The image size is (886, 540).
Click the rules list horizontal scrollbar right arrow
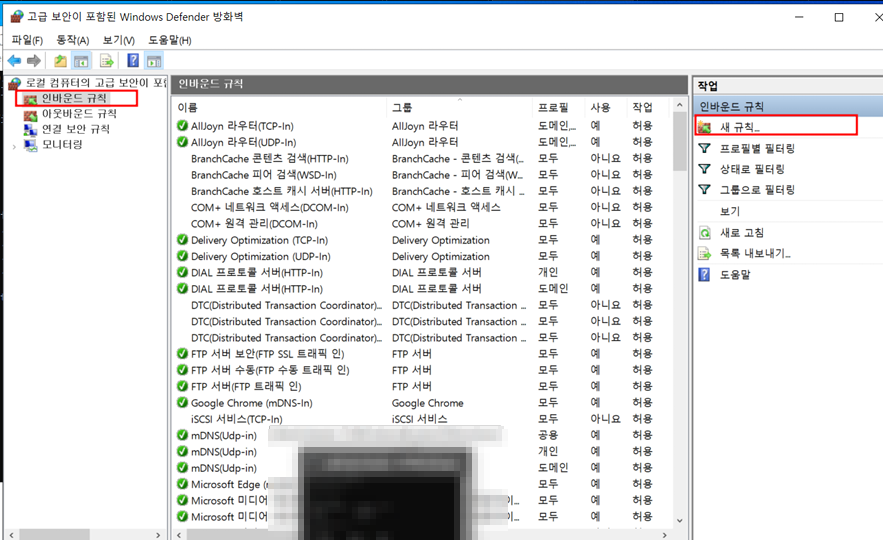point(665,534)
